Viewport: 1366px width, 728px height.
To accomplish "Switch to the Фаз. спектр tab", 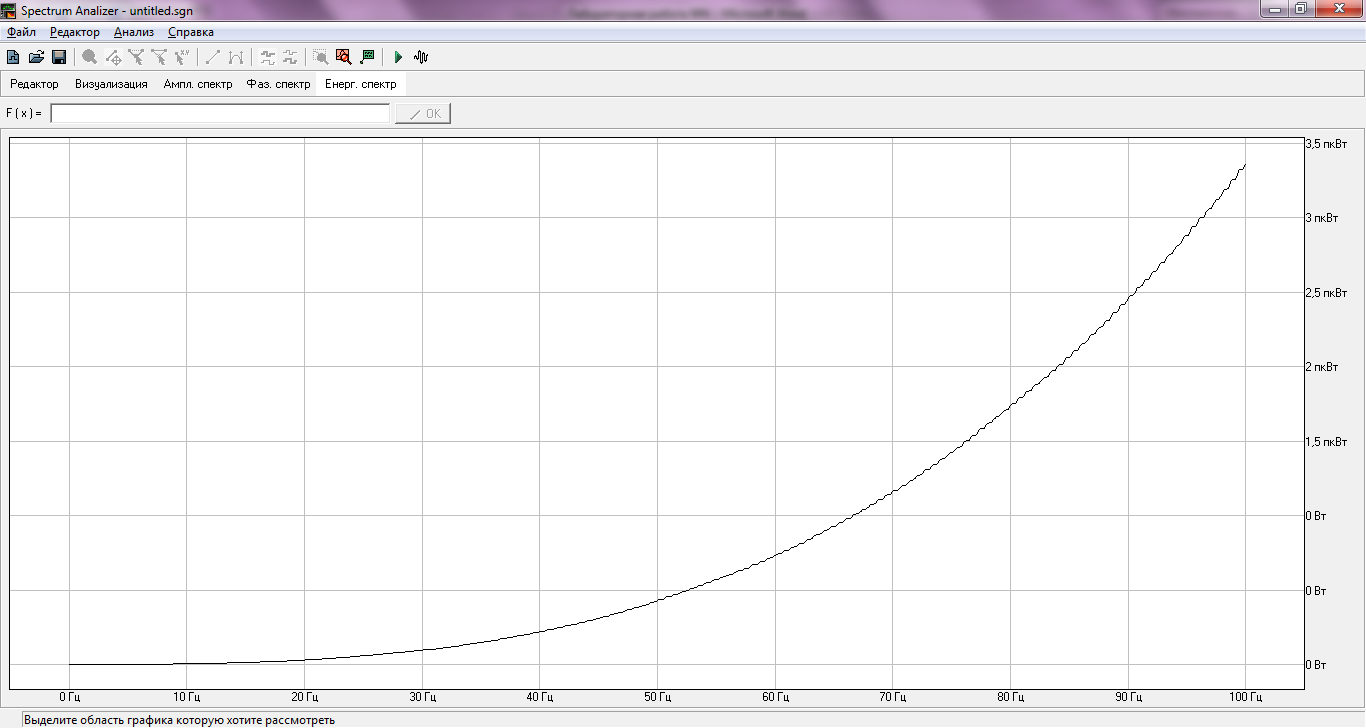I will point(279,84).
